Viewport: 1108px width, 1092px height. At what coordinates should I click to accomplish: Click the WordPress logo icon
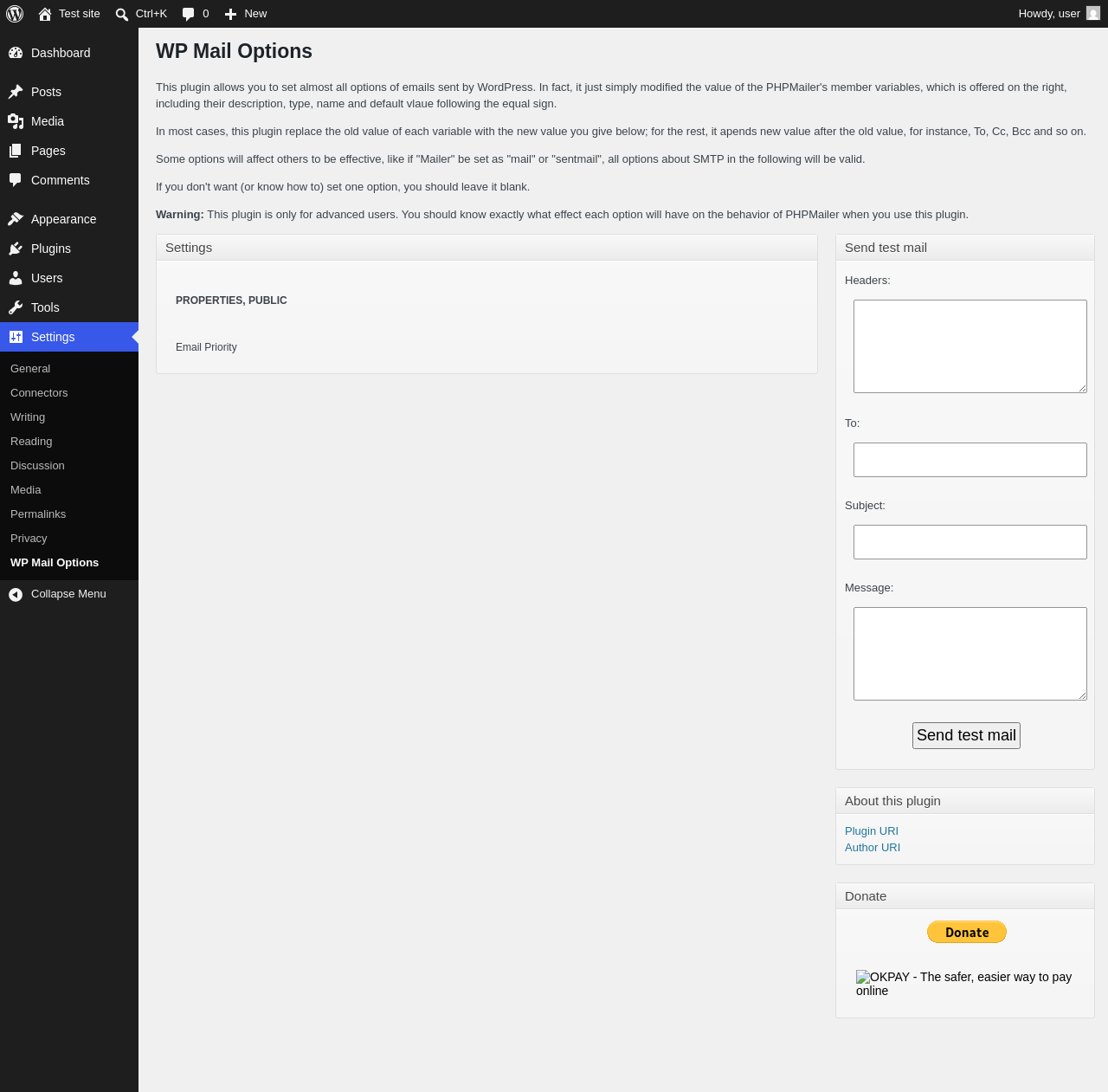(x=15, y=14)
